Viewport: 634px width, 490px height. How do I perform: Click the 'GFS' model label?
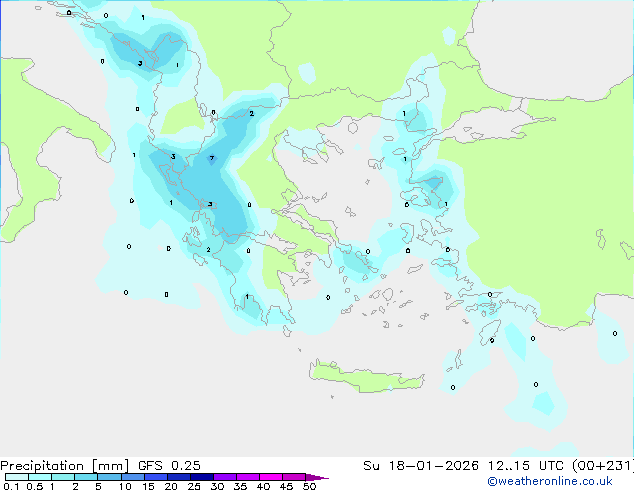click(x=150, y=466)
